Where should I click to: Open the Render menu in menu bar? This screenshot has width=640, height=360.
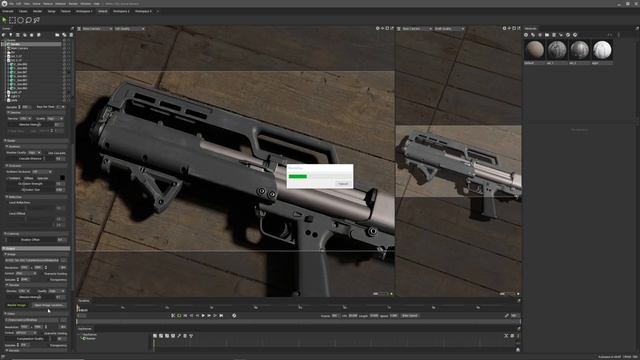tap(73, 3)
